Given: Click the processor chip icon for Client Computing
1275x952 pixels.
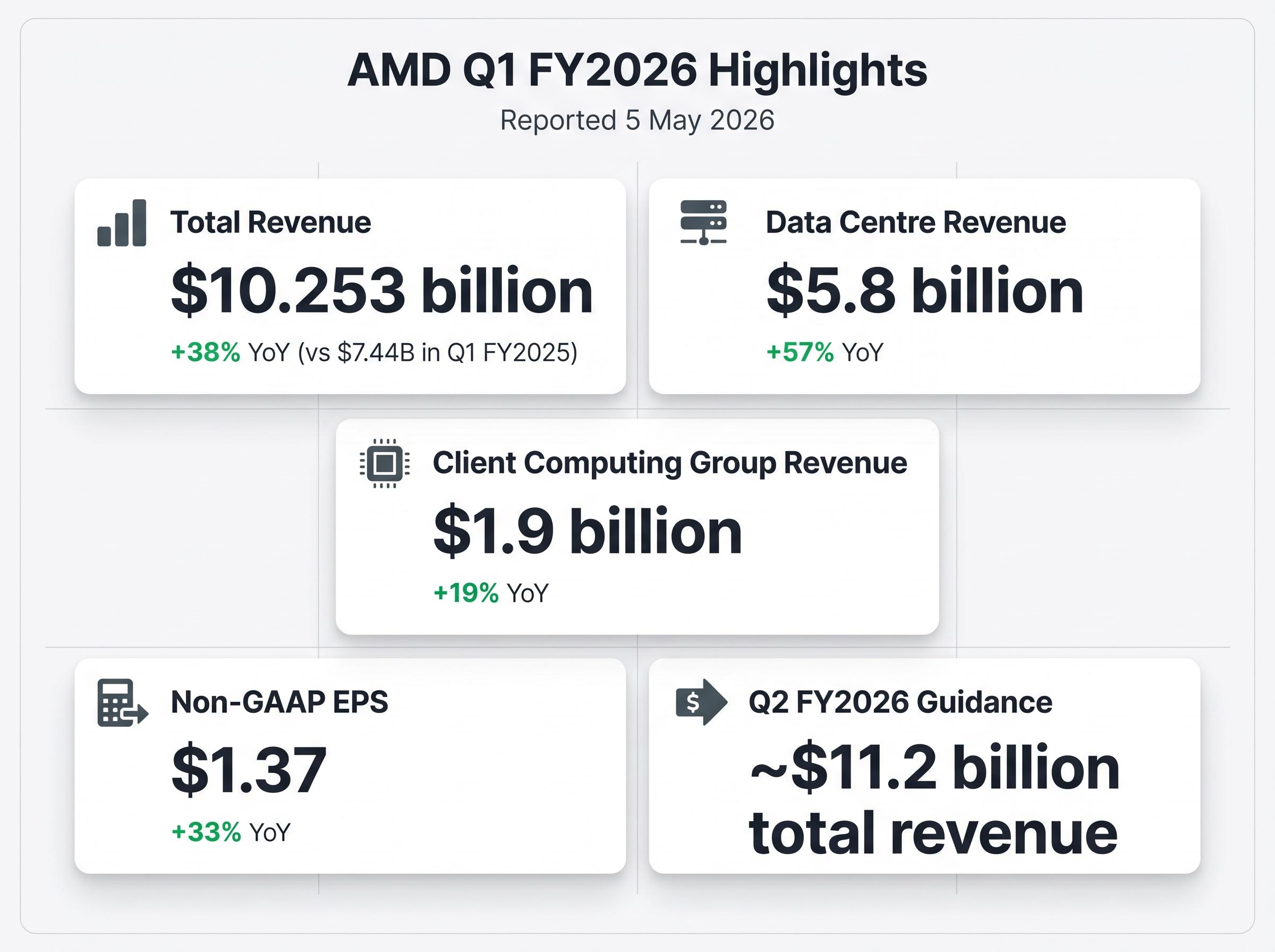Looking at the screenshot, I should click(x=384, y=463).
